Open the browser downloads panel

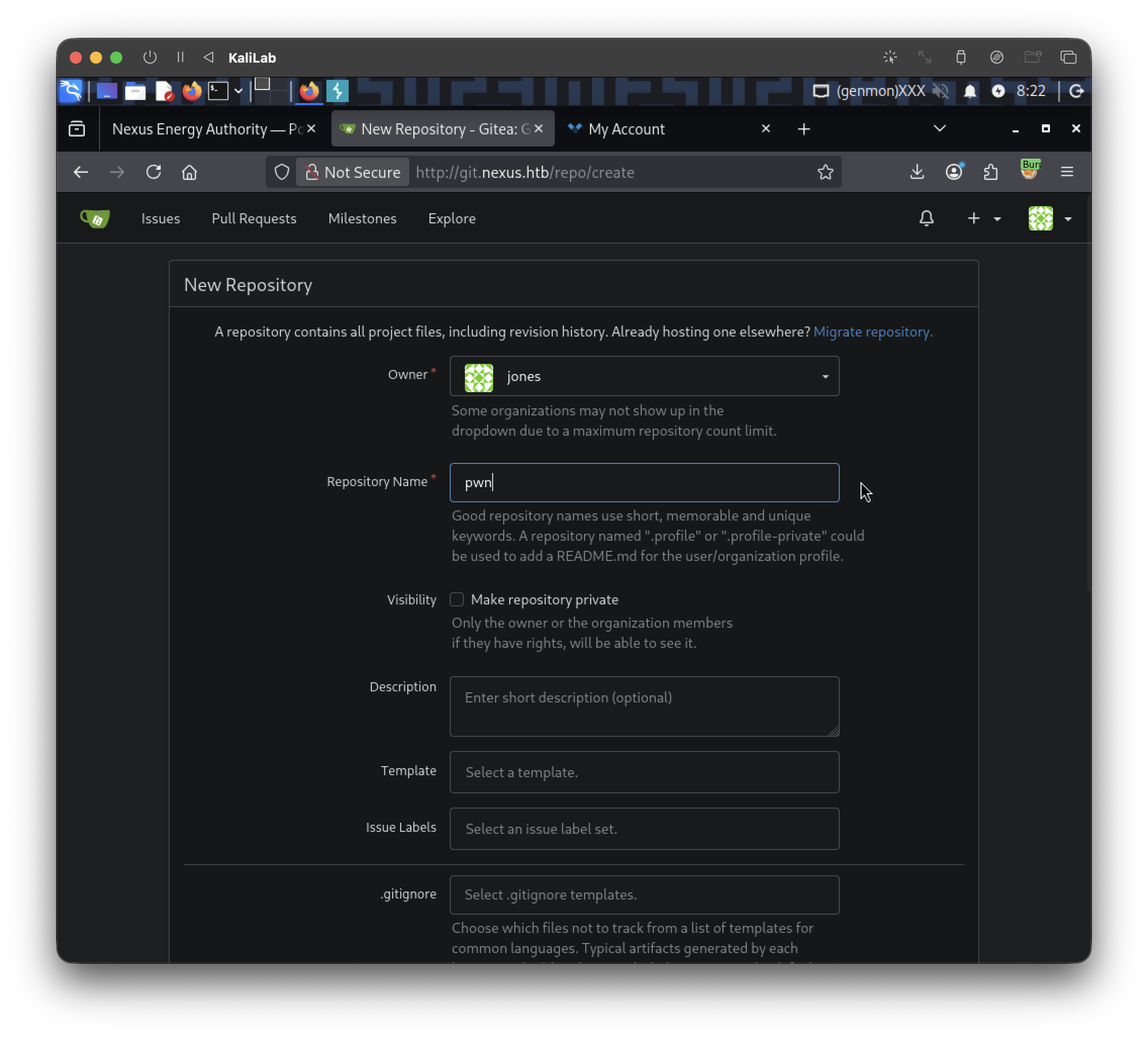pos(917,172)
